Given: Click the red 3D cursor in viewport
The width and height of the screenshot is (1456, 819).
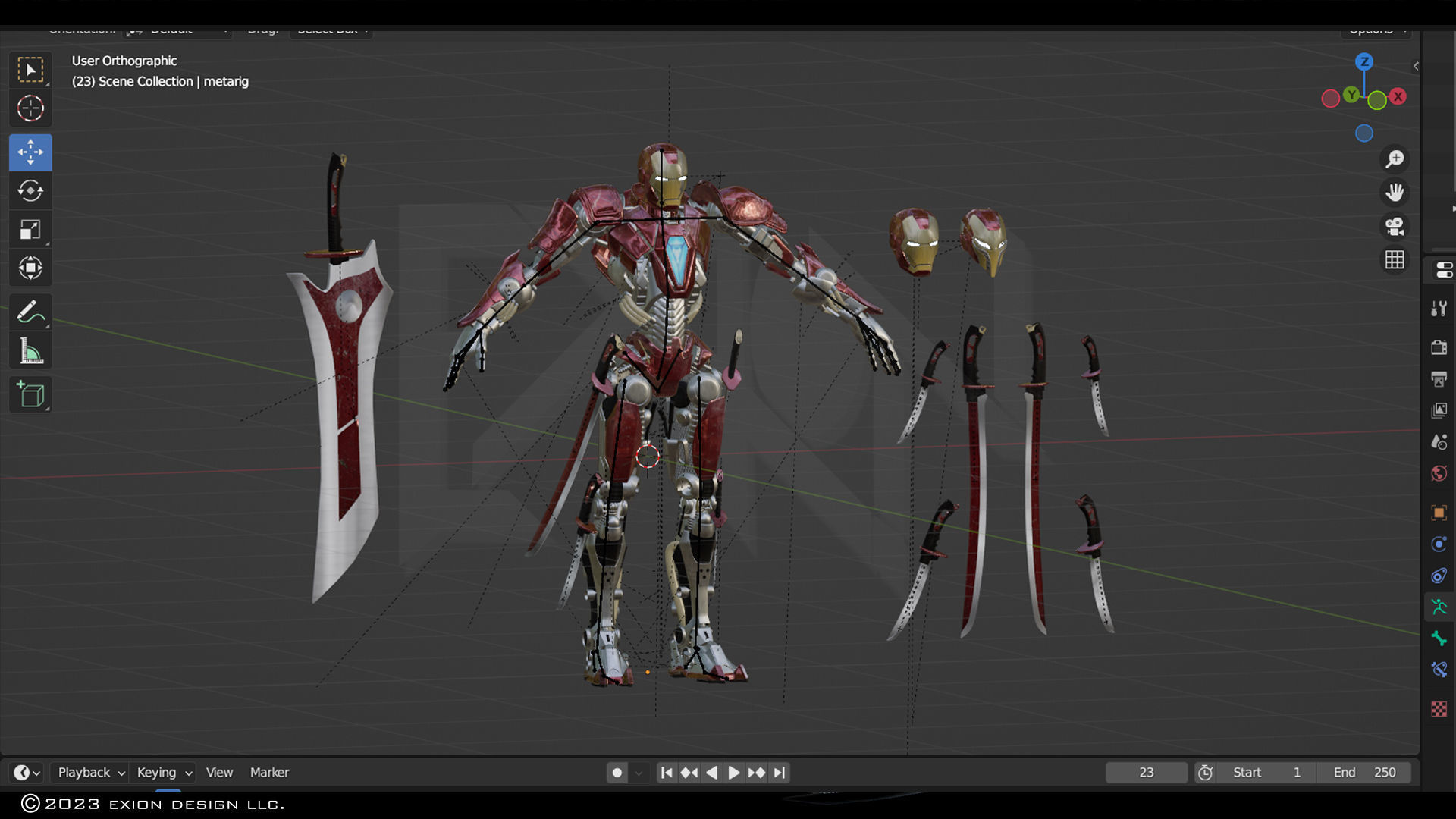Looking at the screenshot, I should point(647,456).
